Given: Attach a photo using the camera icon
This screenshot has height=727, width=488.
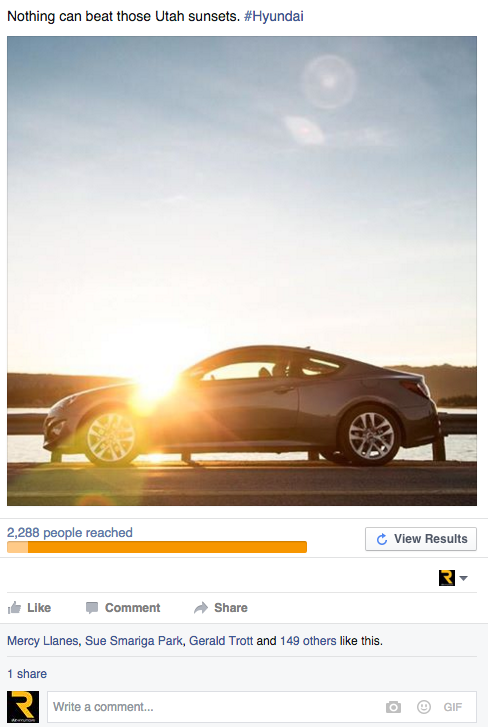Looking at the screenshot, I should click(393, 707).
